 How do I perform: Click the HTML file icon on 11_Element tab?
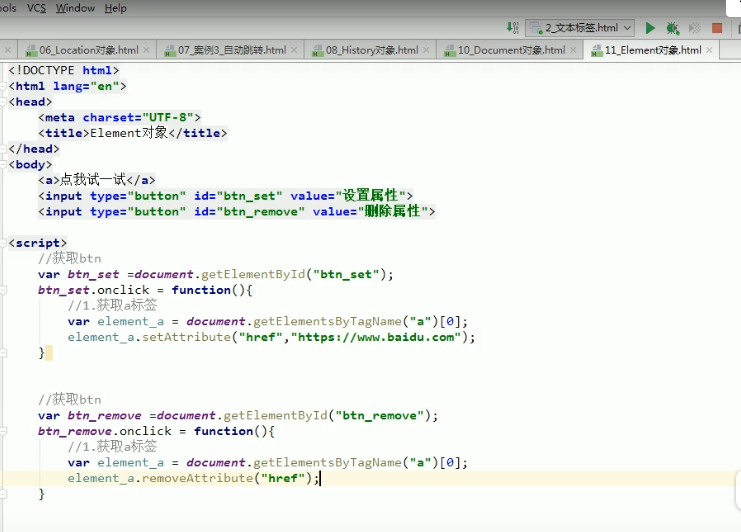597,51
